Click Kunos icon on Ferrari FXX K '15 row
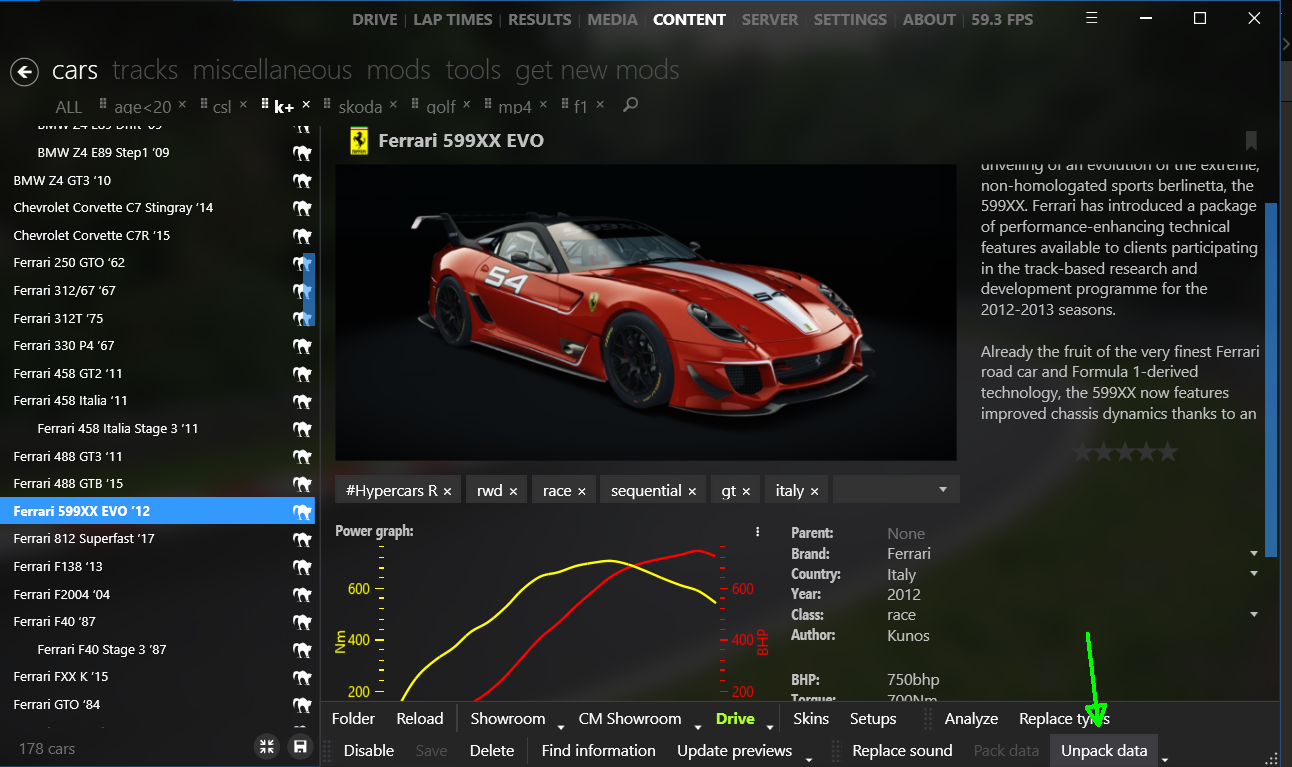Screen dimensions: 1292x767 pos(302,677)
